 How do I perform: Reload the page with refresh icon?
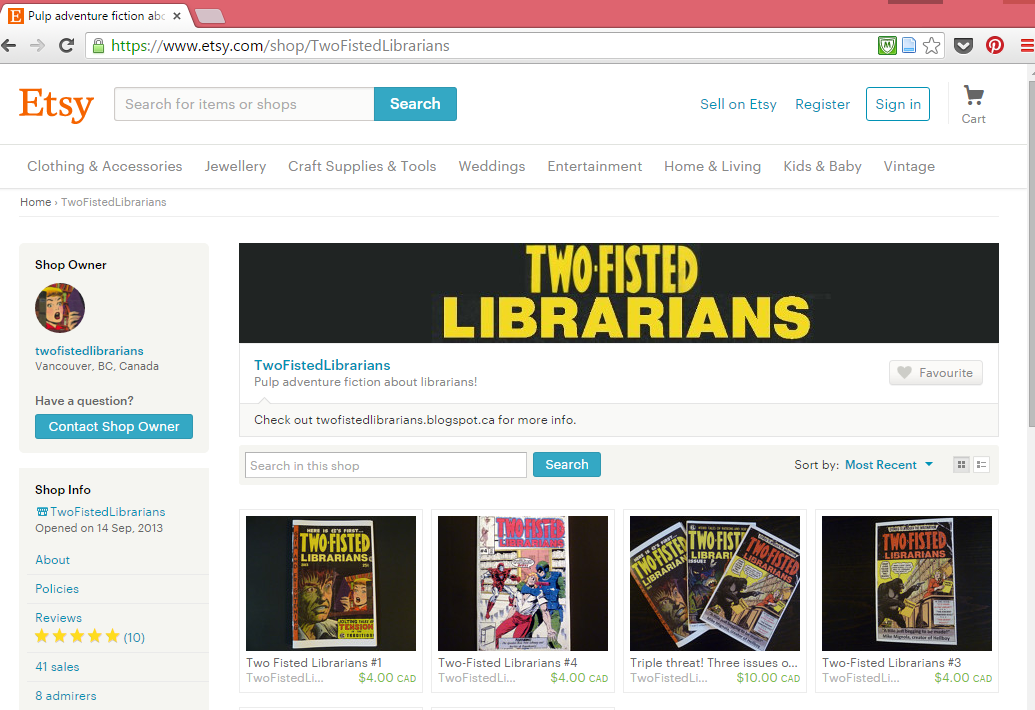[x=66, y=46]
